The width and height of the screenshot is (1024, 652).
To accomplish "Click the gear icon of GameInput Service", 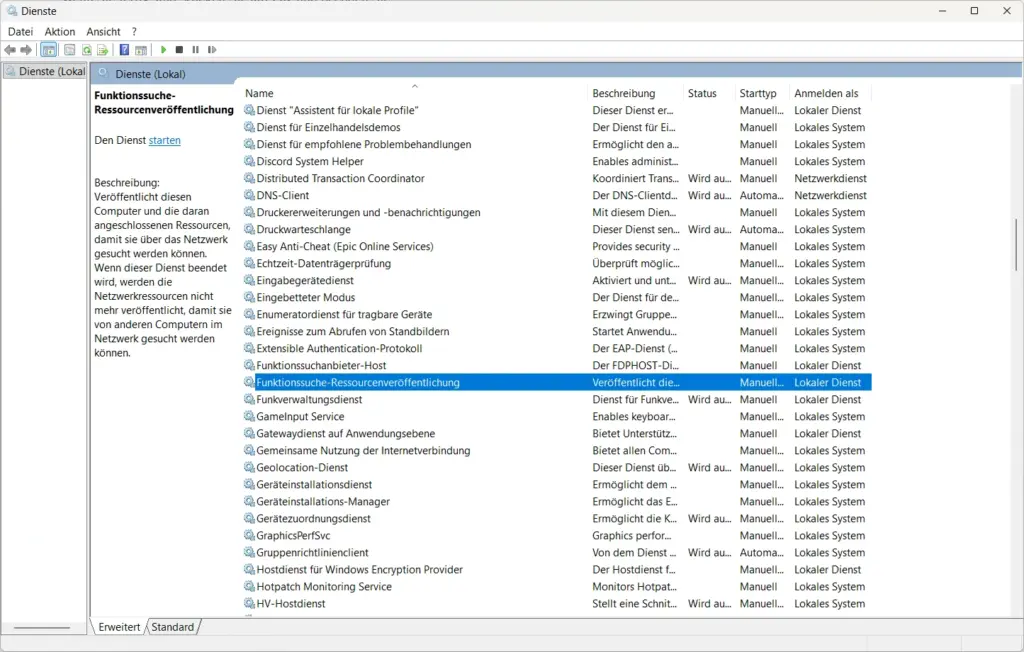I will [x=249, y=416].
